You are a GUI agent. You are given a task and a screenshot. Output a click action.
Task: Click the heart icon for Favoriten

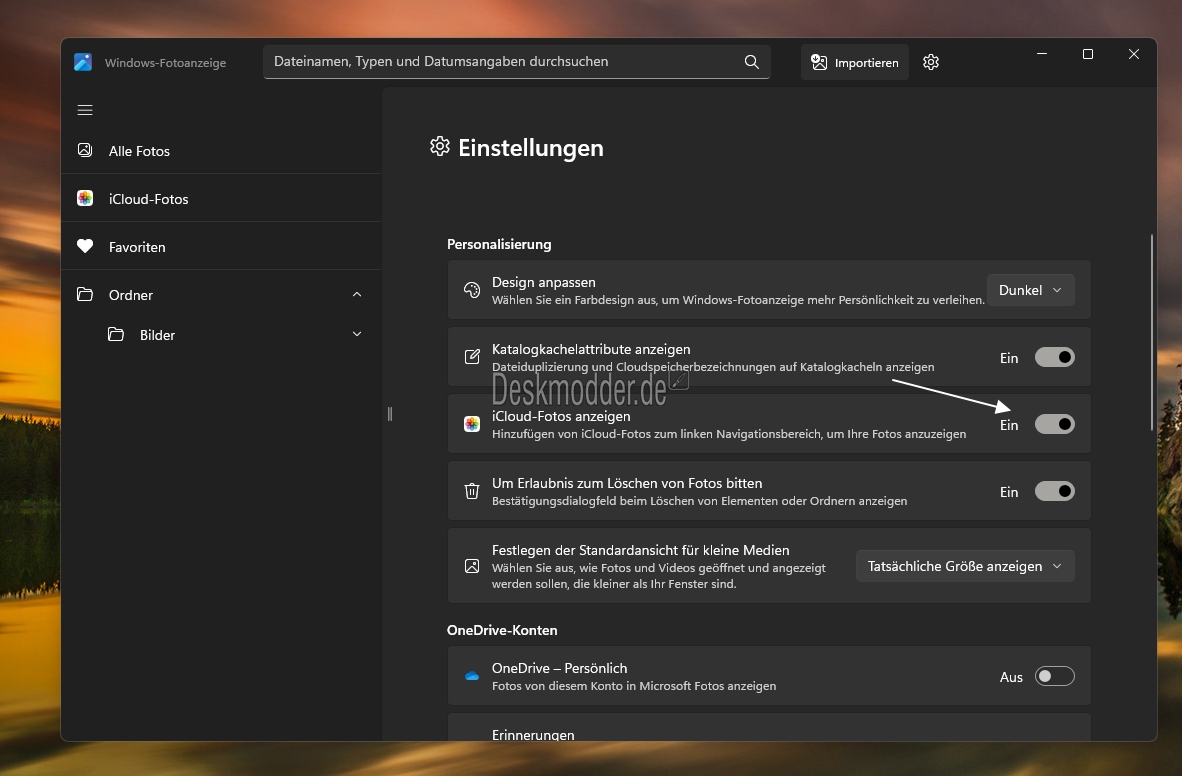[85, 247]
